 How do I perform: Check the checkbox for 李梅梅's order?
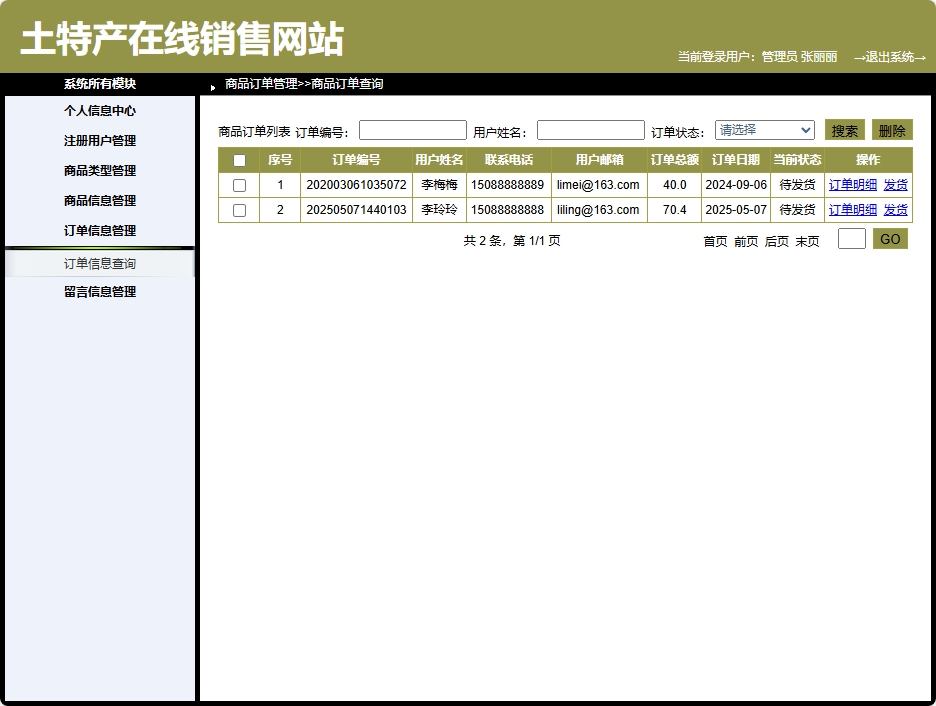point(239,184)
